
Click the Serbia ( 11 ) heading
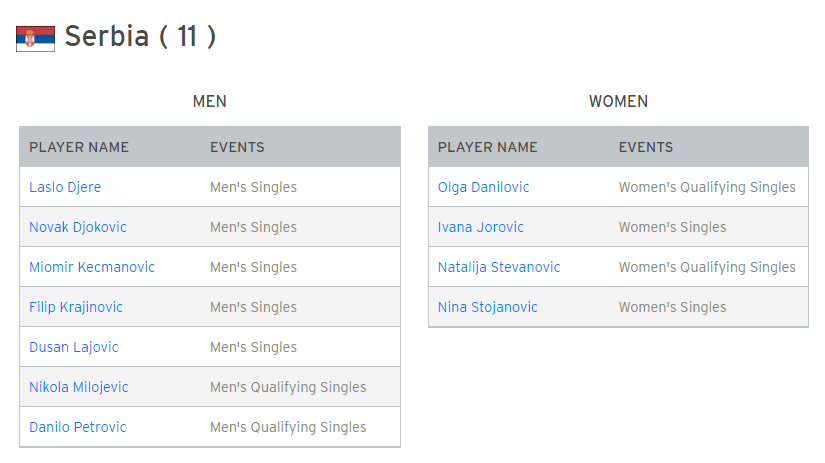[140, 36]
